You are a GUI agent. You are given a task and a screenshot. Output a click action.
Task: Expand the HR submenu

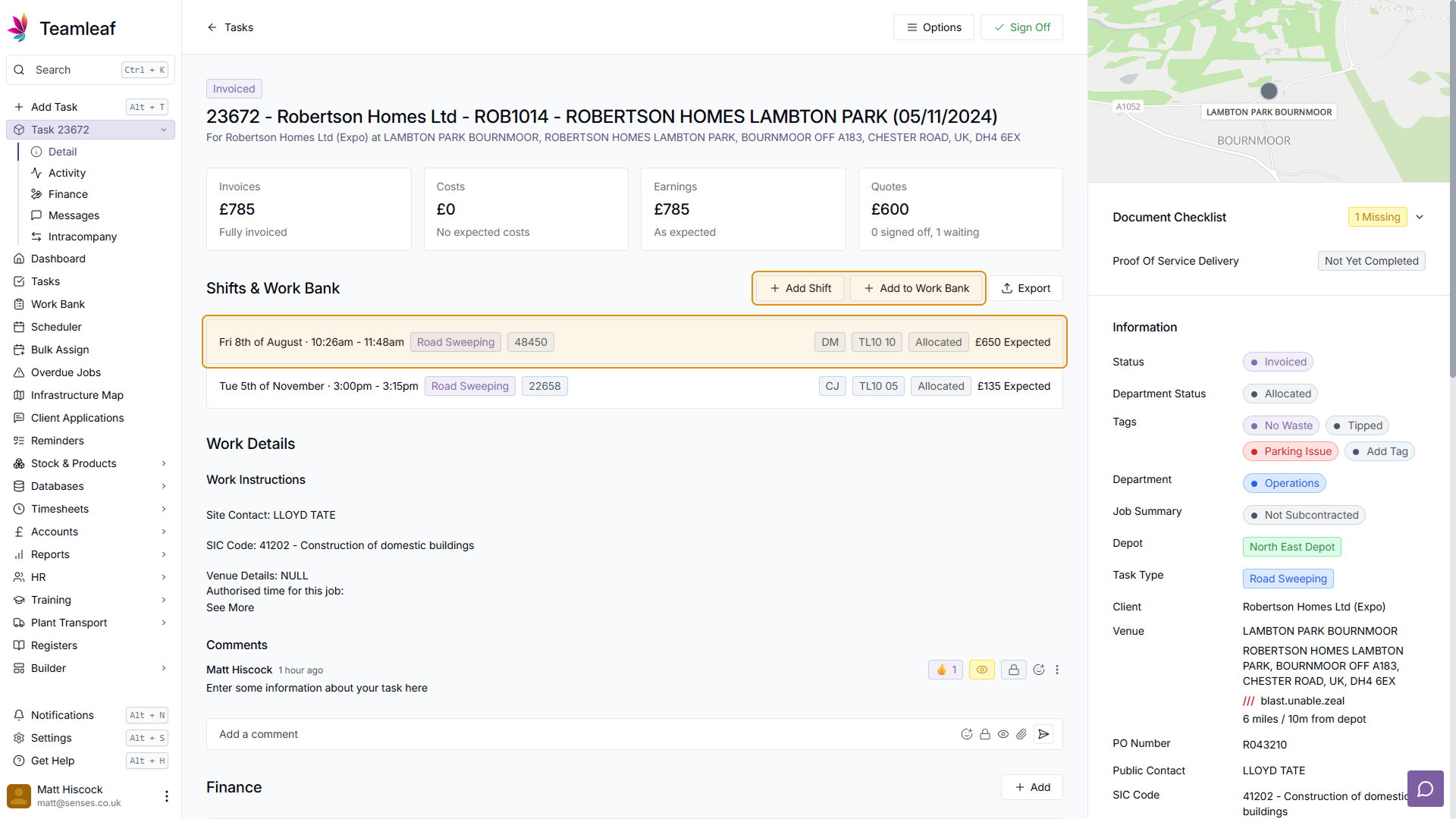click(x=164, y=577)
